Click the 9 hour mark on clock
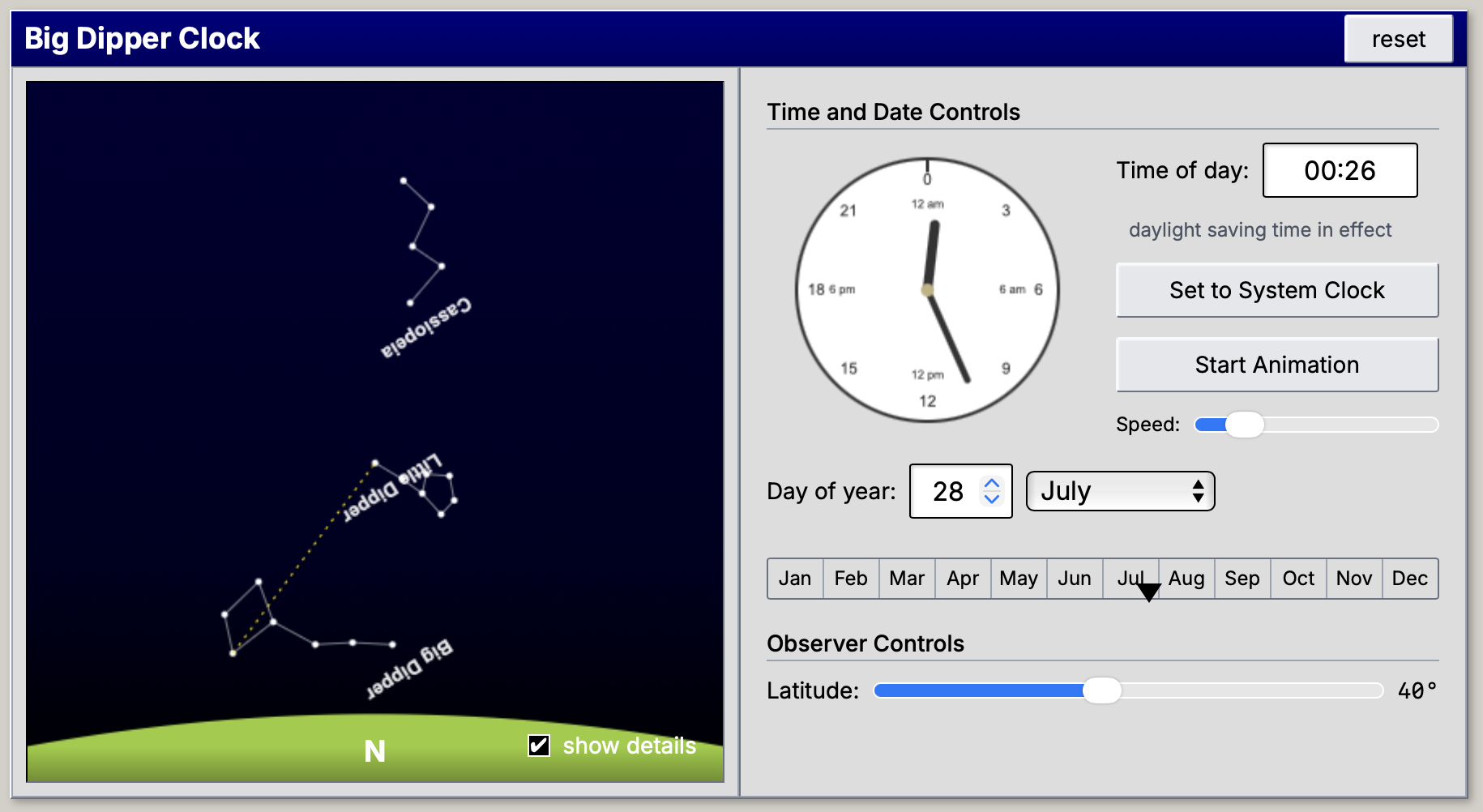 (1006, 369)
